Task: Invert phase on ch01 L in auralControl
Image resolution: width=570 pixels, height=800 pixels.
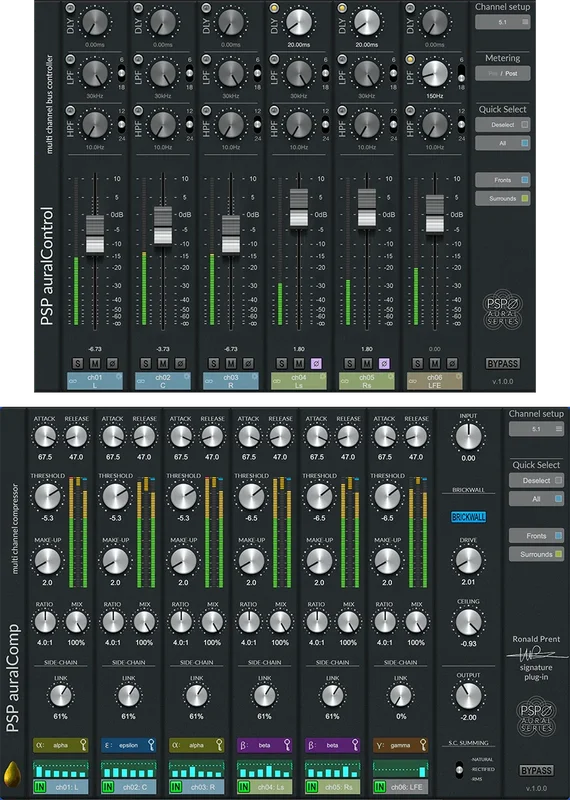Action: point(112,363)
